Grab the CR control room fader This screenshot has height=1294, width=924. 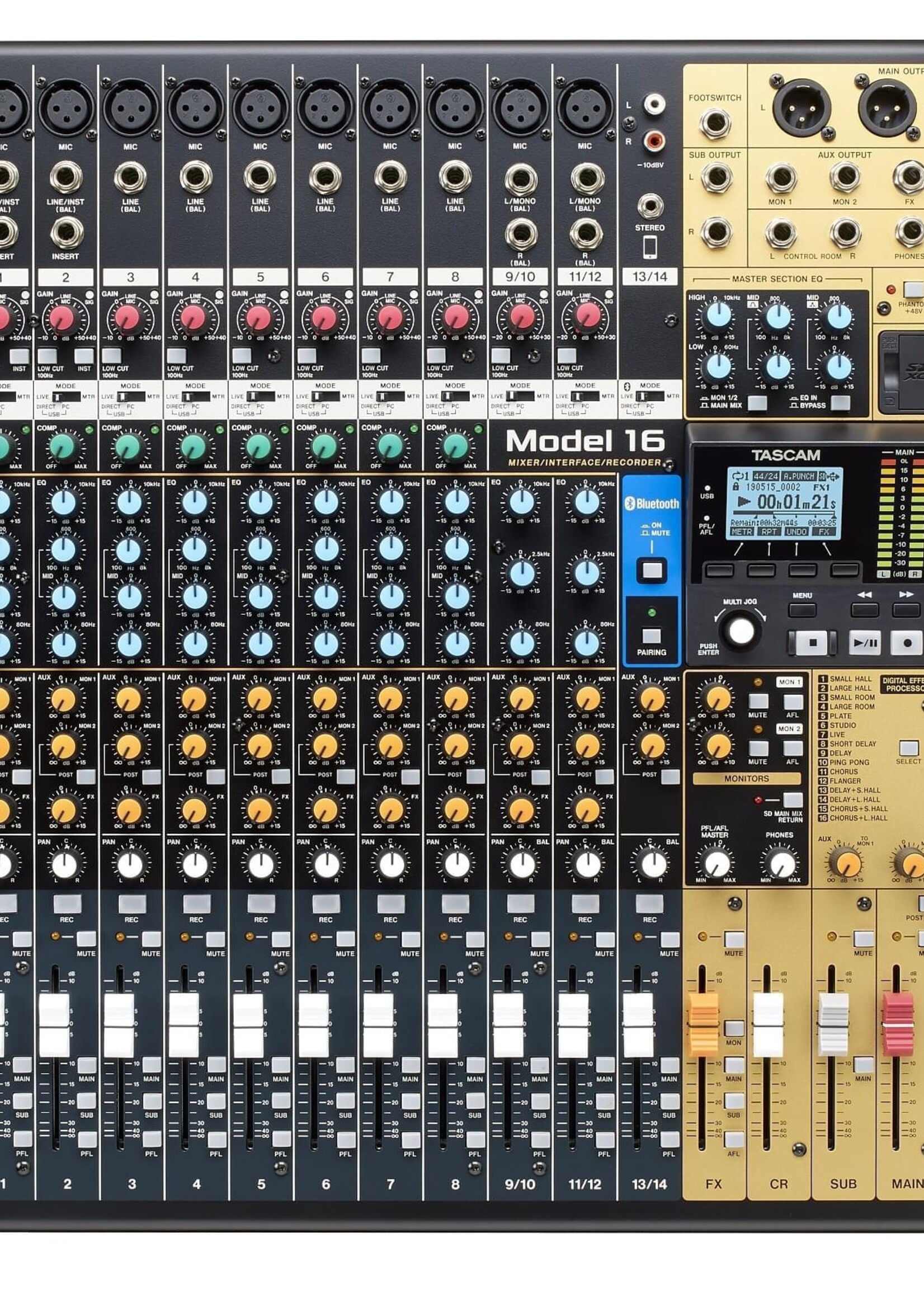[x=768, y=1025]
